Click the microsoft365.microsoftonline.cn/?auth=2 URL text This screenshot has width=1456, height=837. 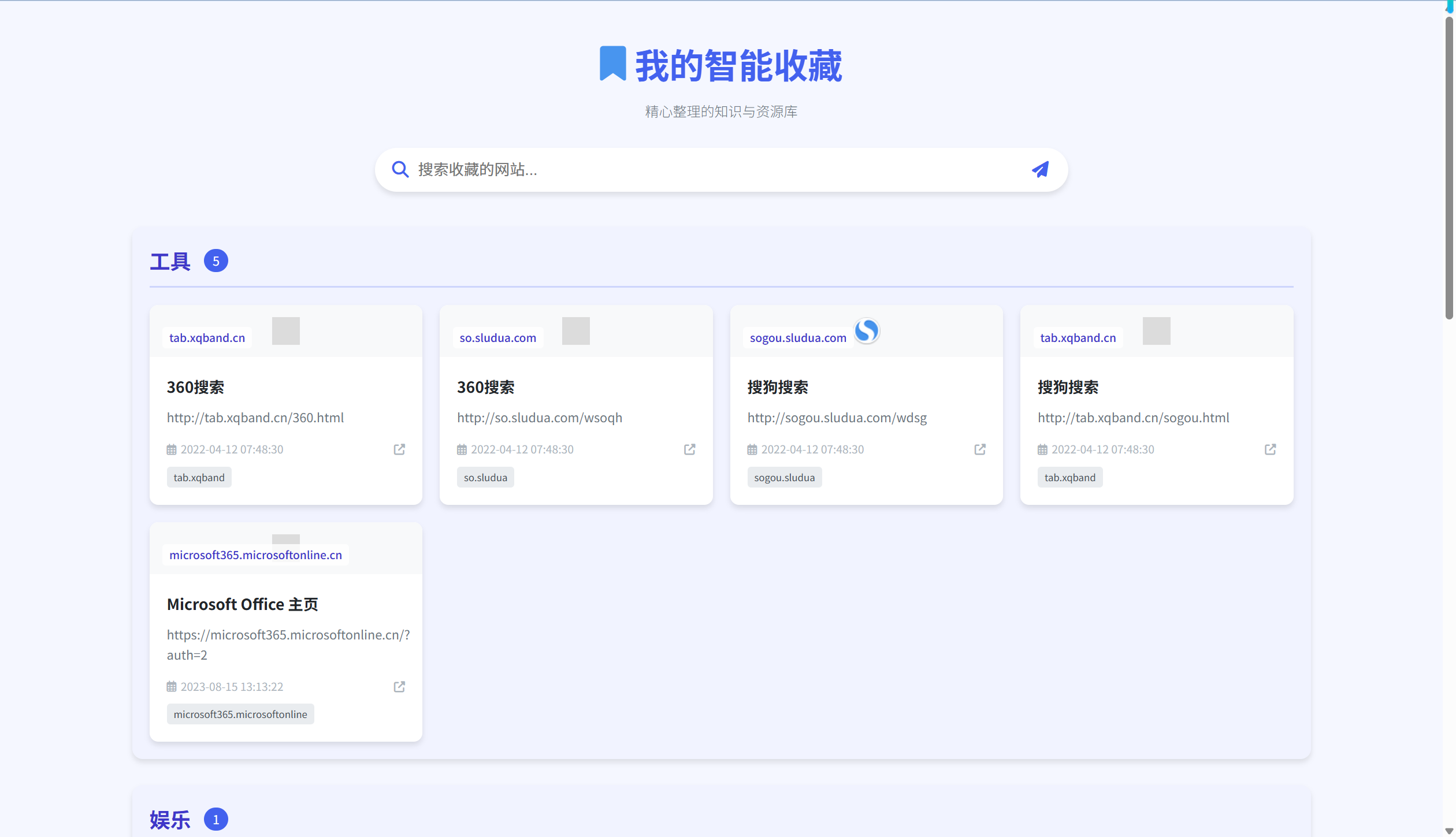pyautogui.click(x=288, y=645)
